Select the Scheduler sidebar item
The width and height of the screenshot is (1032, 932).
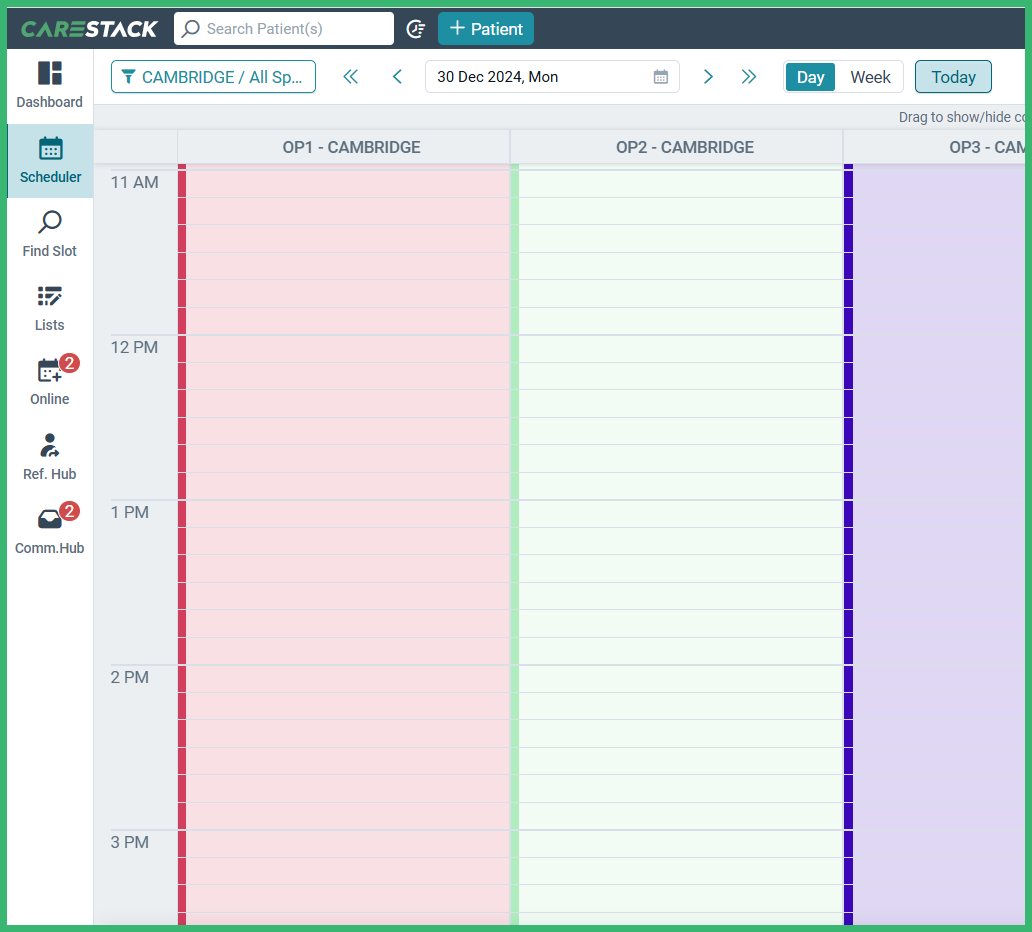point(50,161)
